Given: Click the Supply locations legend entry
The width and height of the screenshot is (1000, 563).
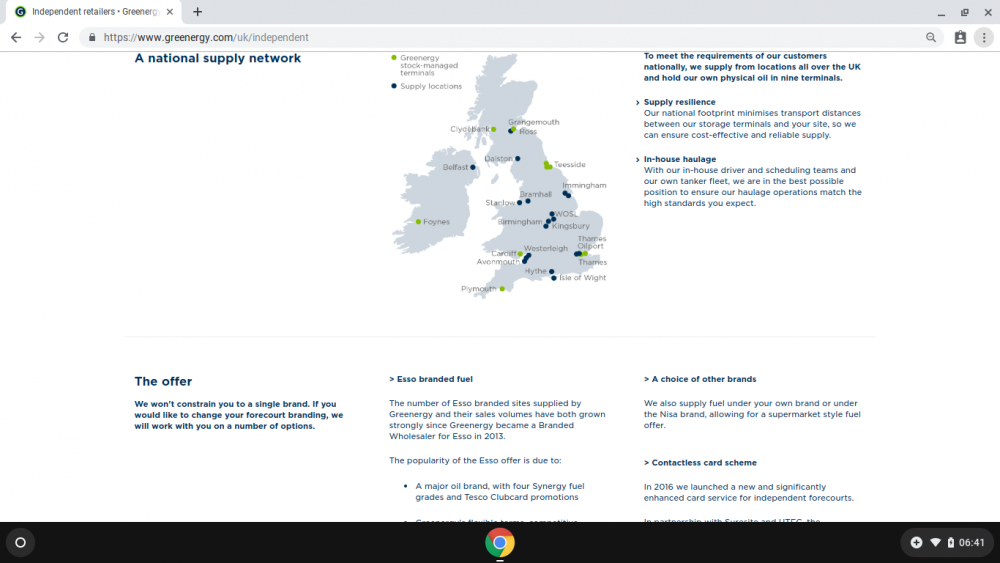Looking at the screenshot, I should (426, 86).
